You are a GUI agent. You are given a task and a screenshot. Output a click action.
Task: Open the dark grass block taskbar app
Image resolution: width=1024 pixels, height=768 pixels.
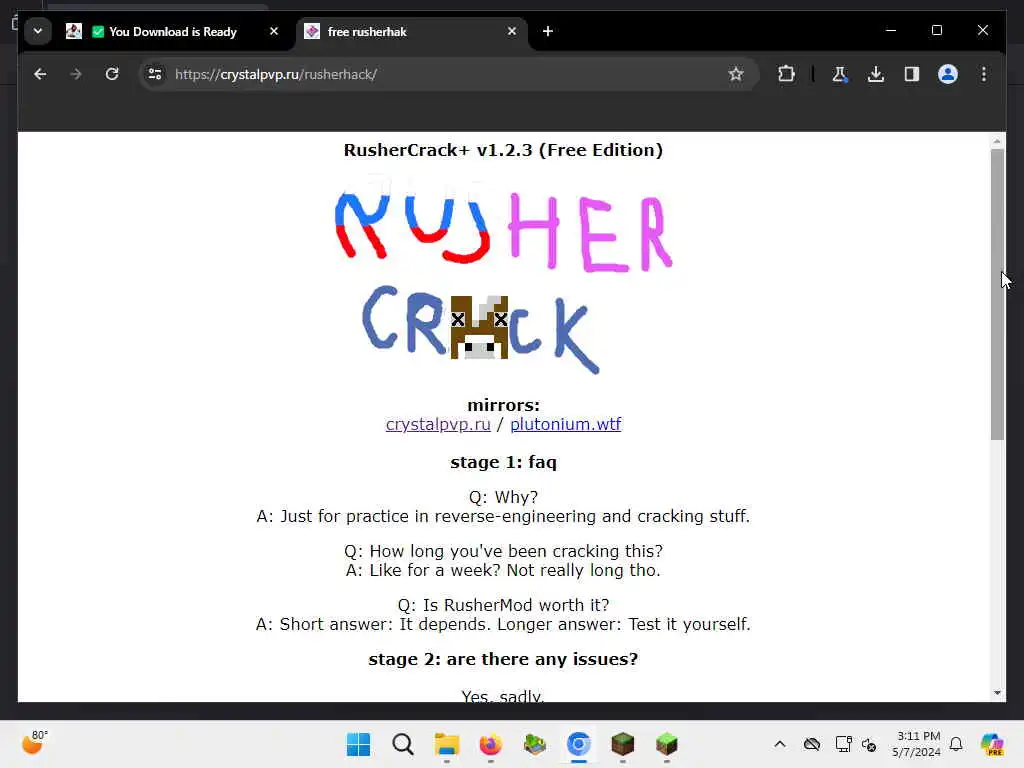(622, 744)
